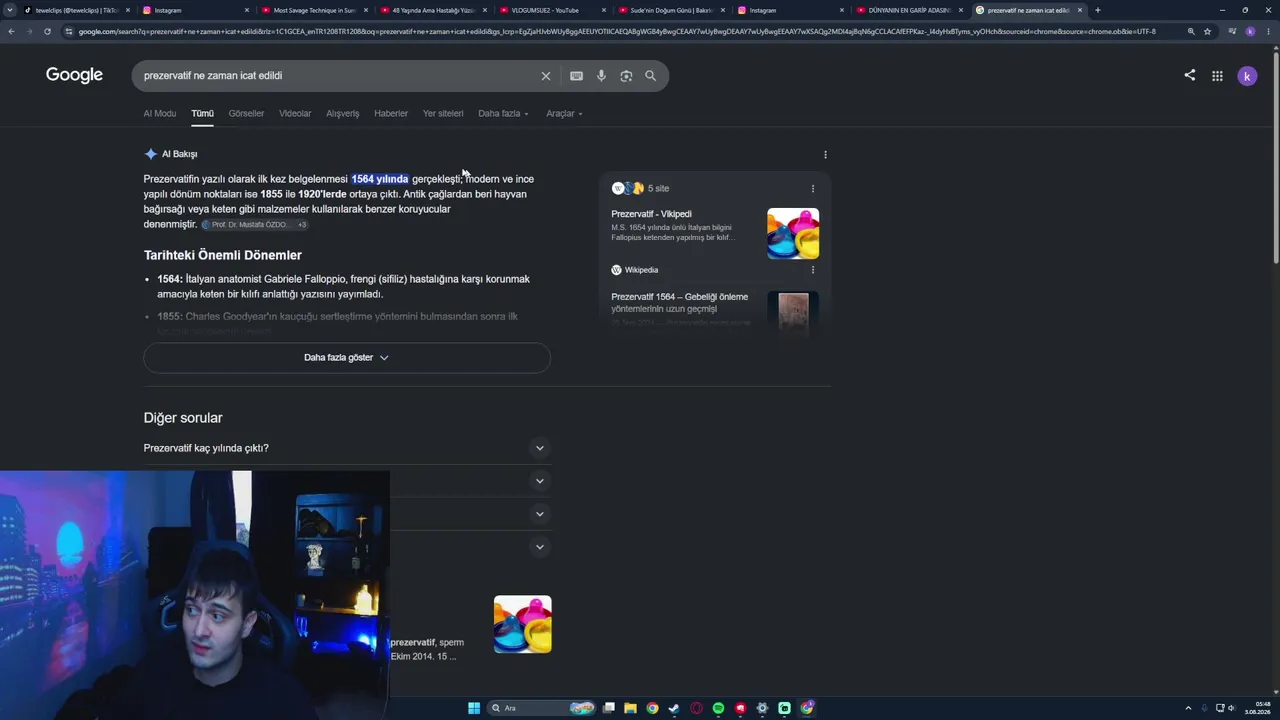Image resolution: width=1280 pixels, height=720 pixels.
Task: Click the Tarihteki Önemli Dönemler heading
Action: point(223,255)
